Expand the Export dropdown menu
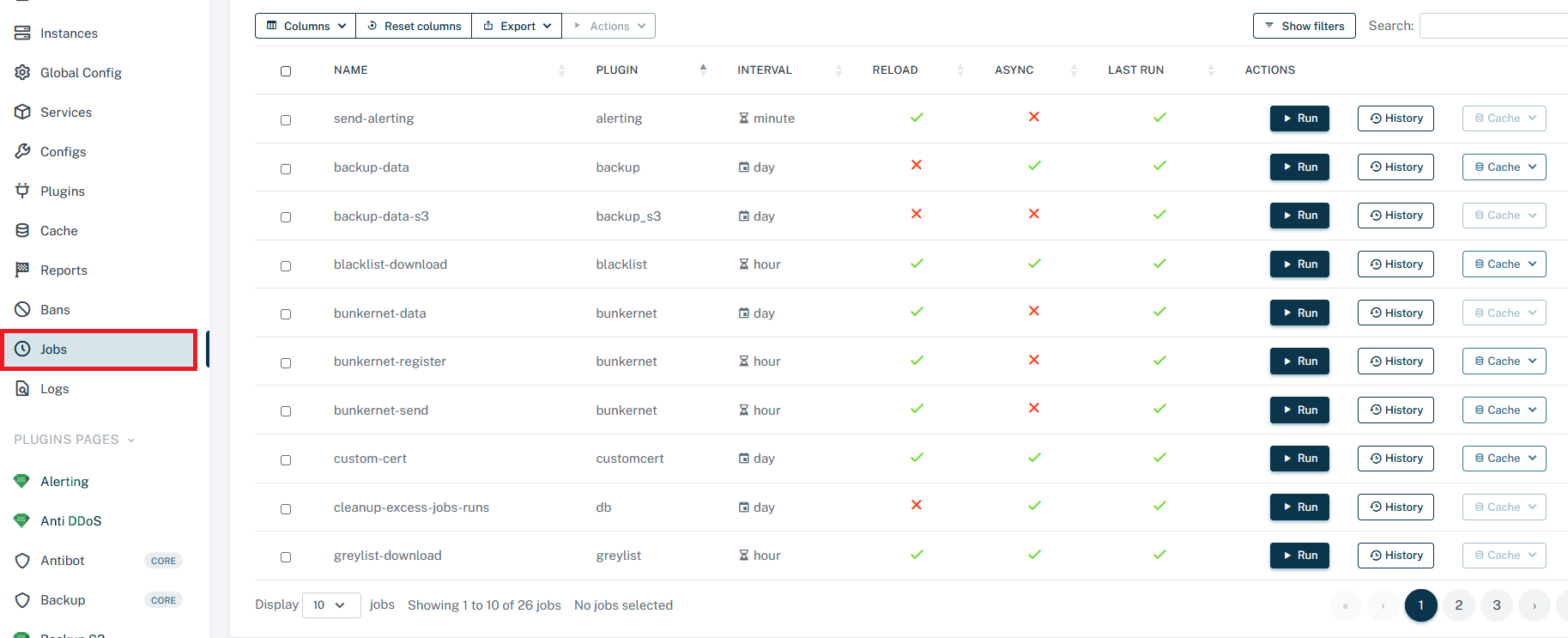 pyautogui.click(x=517, y=26)
